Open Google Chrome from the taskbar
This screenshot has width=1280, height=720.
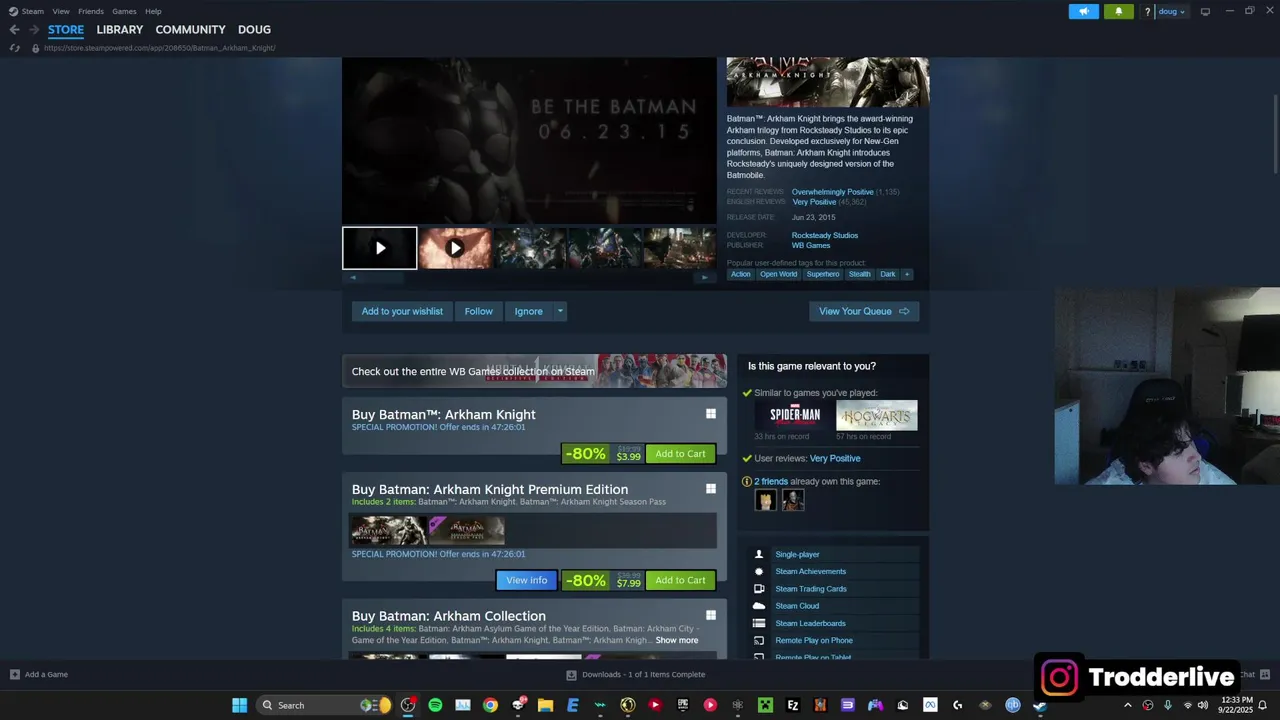[x=490, y=705]
